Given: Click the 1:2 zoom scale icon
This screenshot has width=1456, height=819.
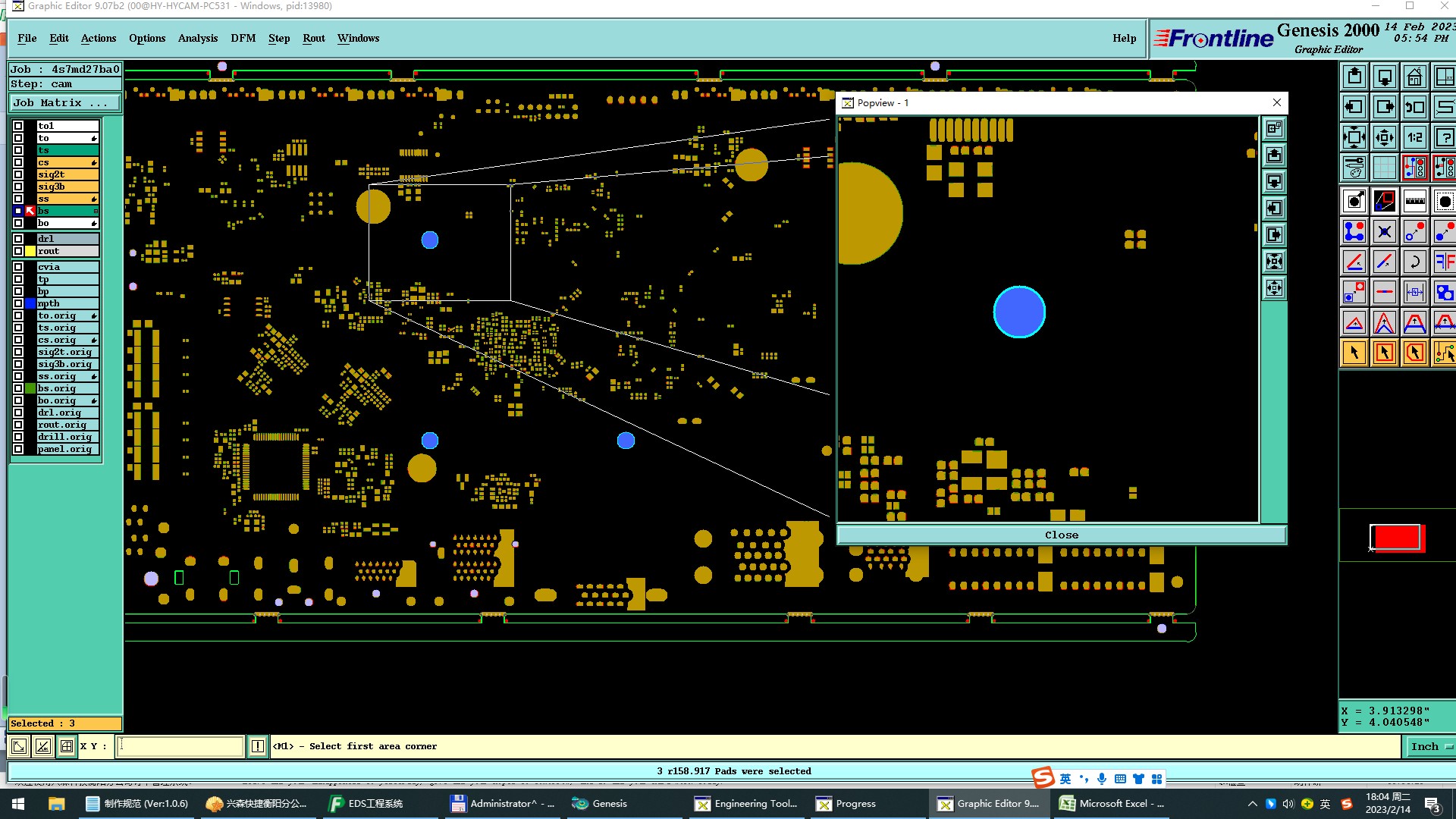Looking at the screenshot, I should click(x=1414, y=138).
